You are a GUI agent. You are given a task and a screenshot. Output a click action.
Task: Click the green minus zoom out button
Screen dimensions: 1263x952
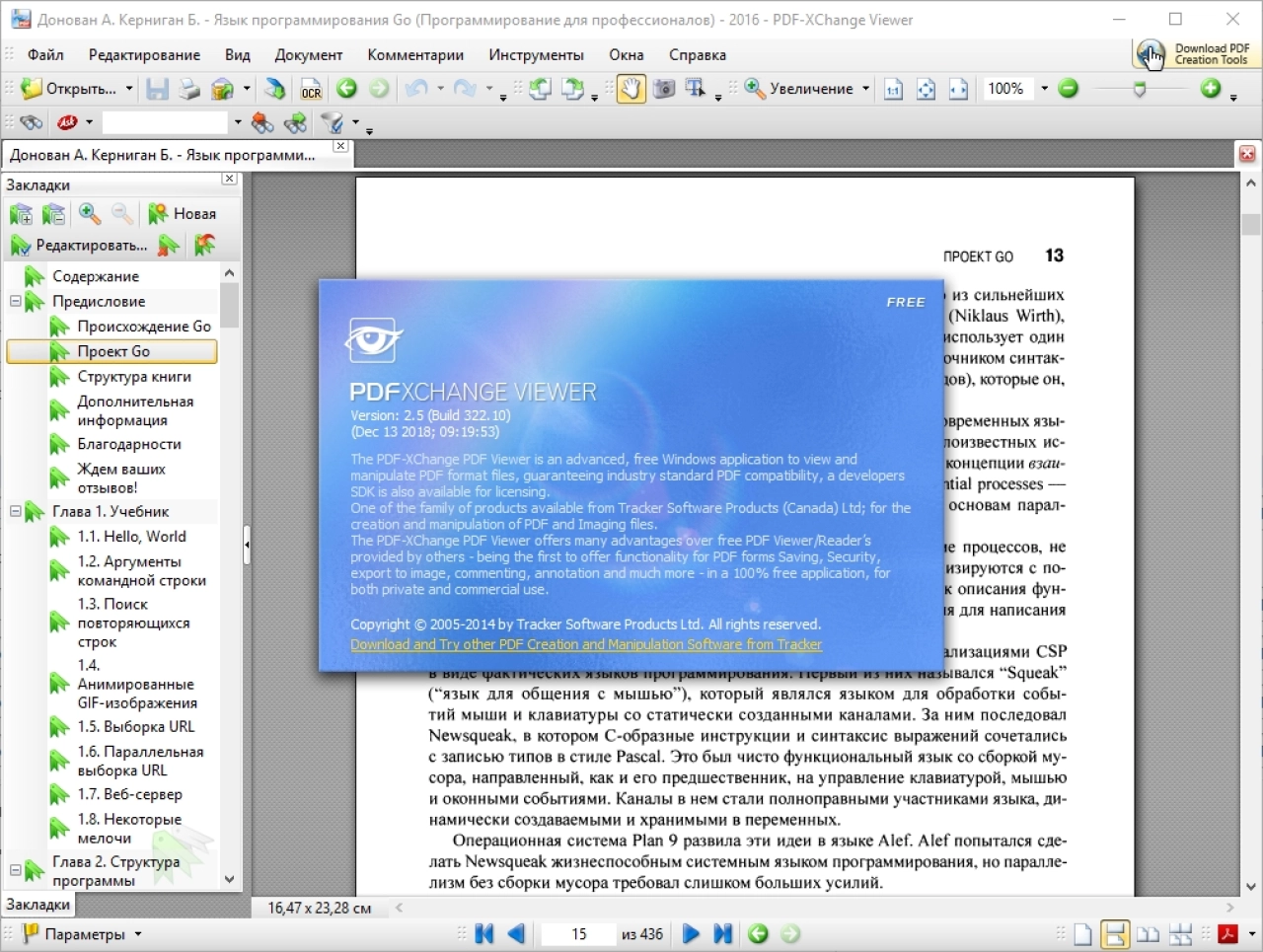pos(1069,89)
